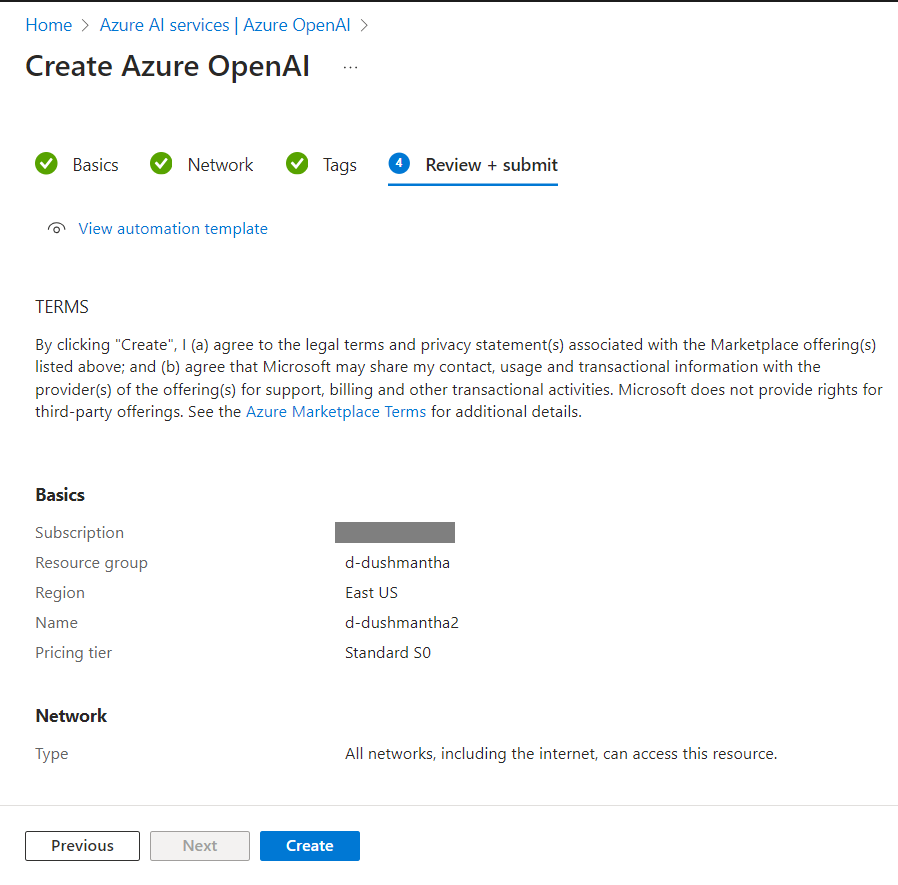This screenshot has width=898, height=885.
Task: Click the Create button
Action: tap(309, 845)
